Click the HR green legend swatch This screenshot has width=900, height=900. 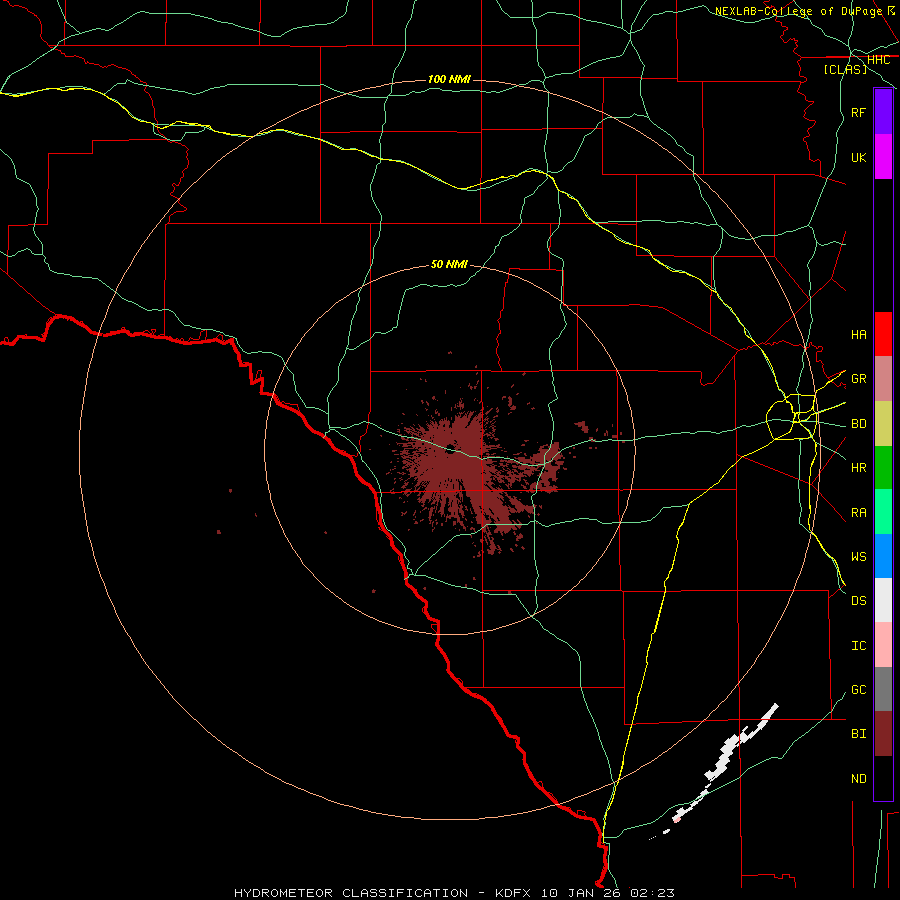click(883, 467)
